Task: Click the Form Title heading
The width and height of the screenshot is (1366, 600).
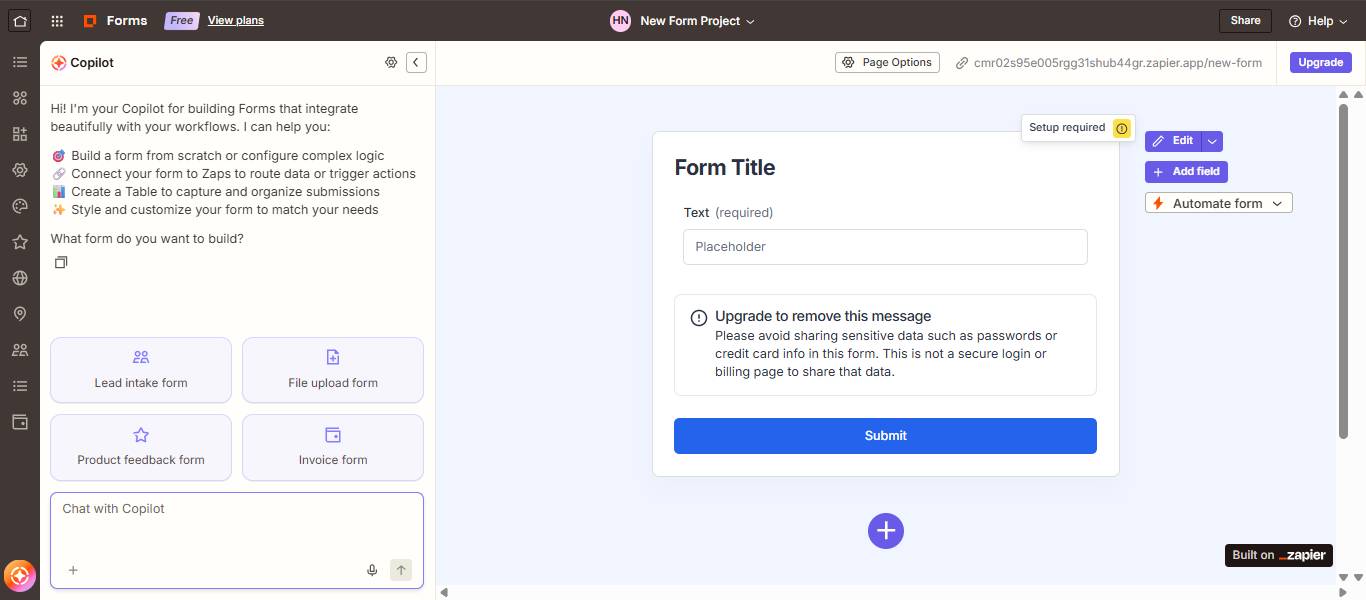Action: click(725, 168)
